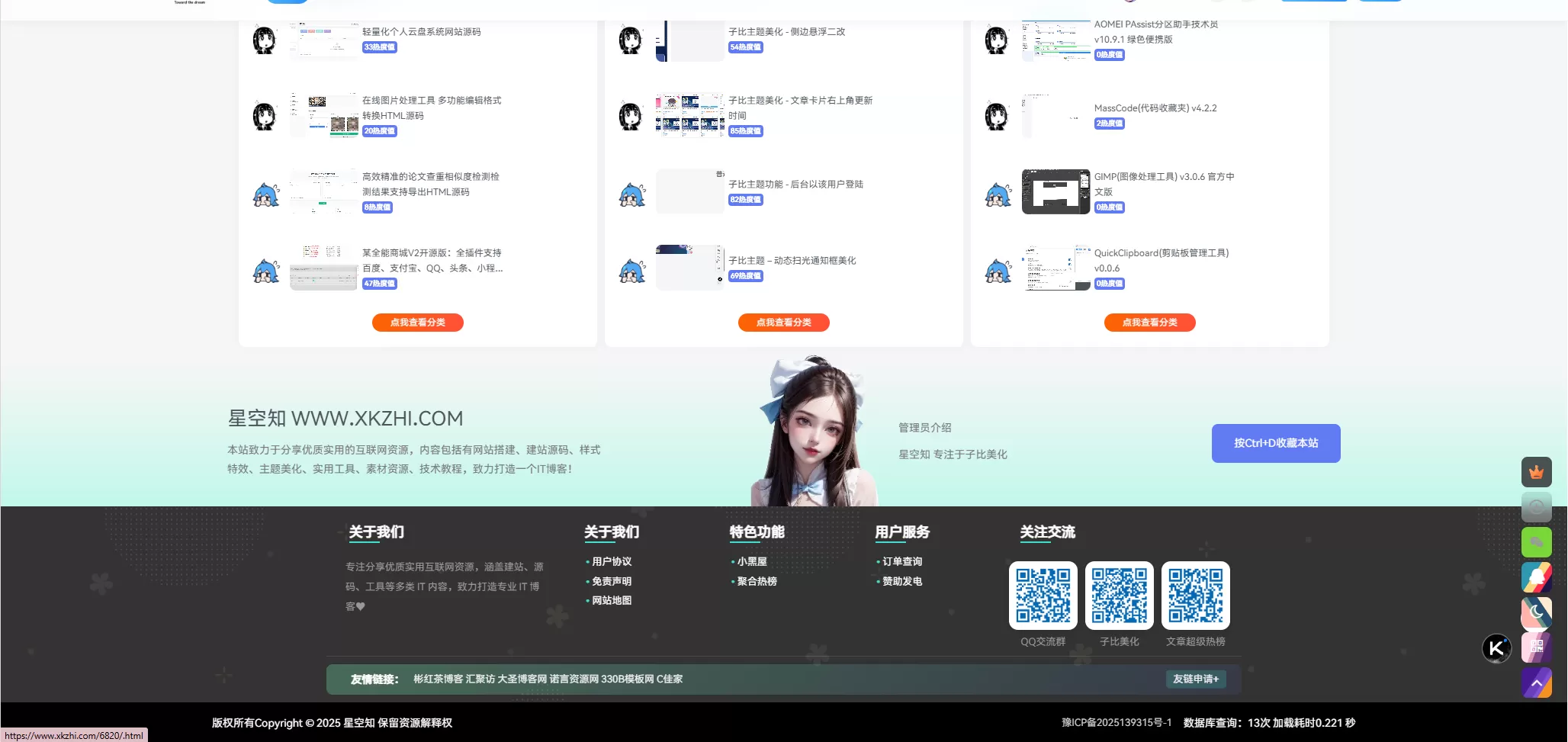Image resolution: width=1568 pixels, height=742 pixels.
Task: Click the QQ contact icon in sidebar
Action: pos(1537,577)
